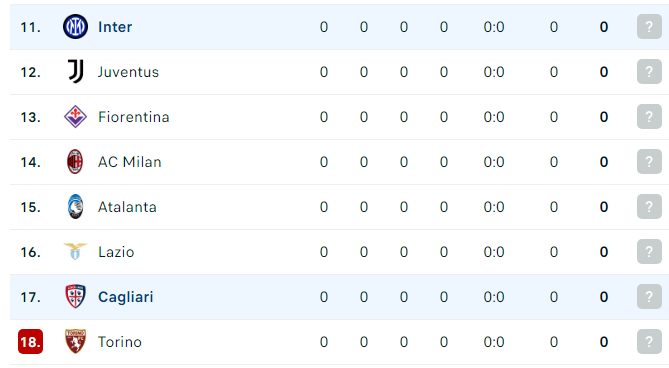Image resolution: width=669 pixels, height=368 pixels.
Task: Open the Cagliari team link
Action: 125,297
